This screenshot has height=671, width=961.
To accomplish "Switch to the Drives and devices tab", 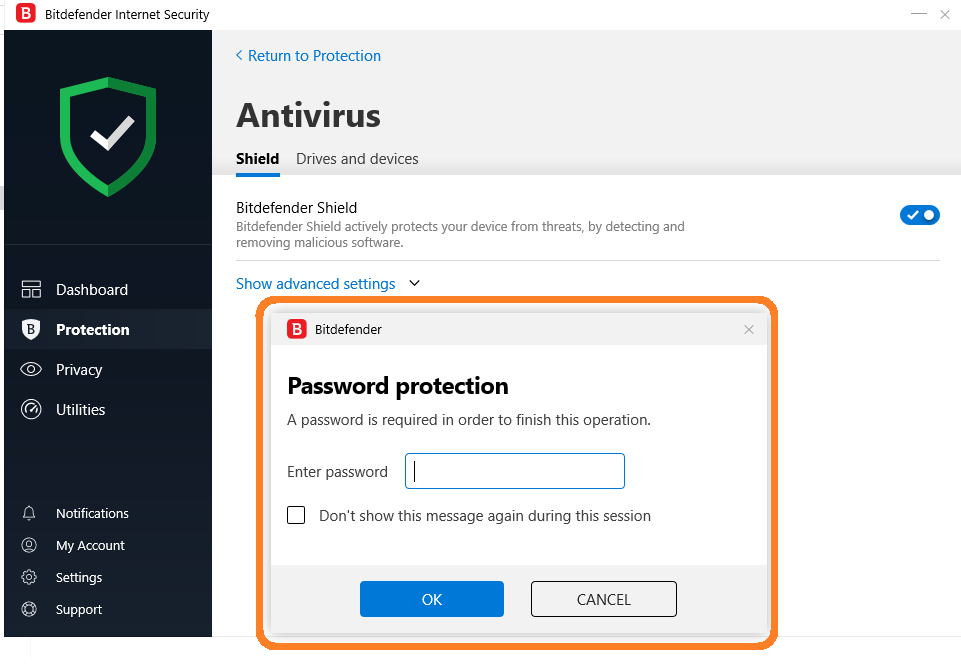I will coord(357,159).
